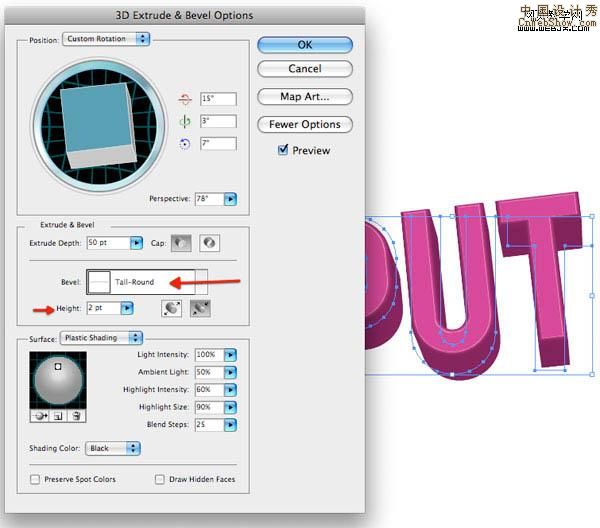
Task: Edit the Blend Steps field
Action: pyautogui.click(x=209, y=425)
